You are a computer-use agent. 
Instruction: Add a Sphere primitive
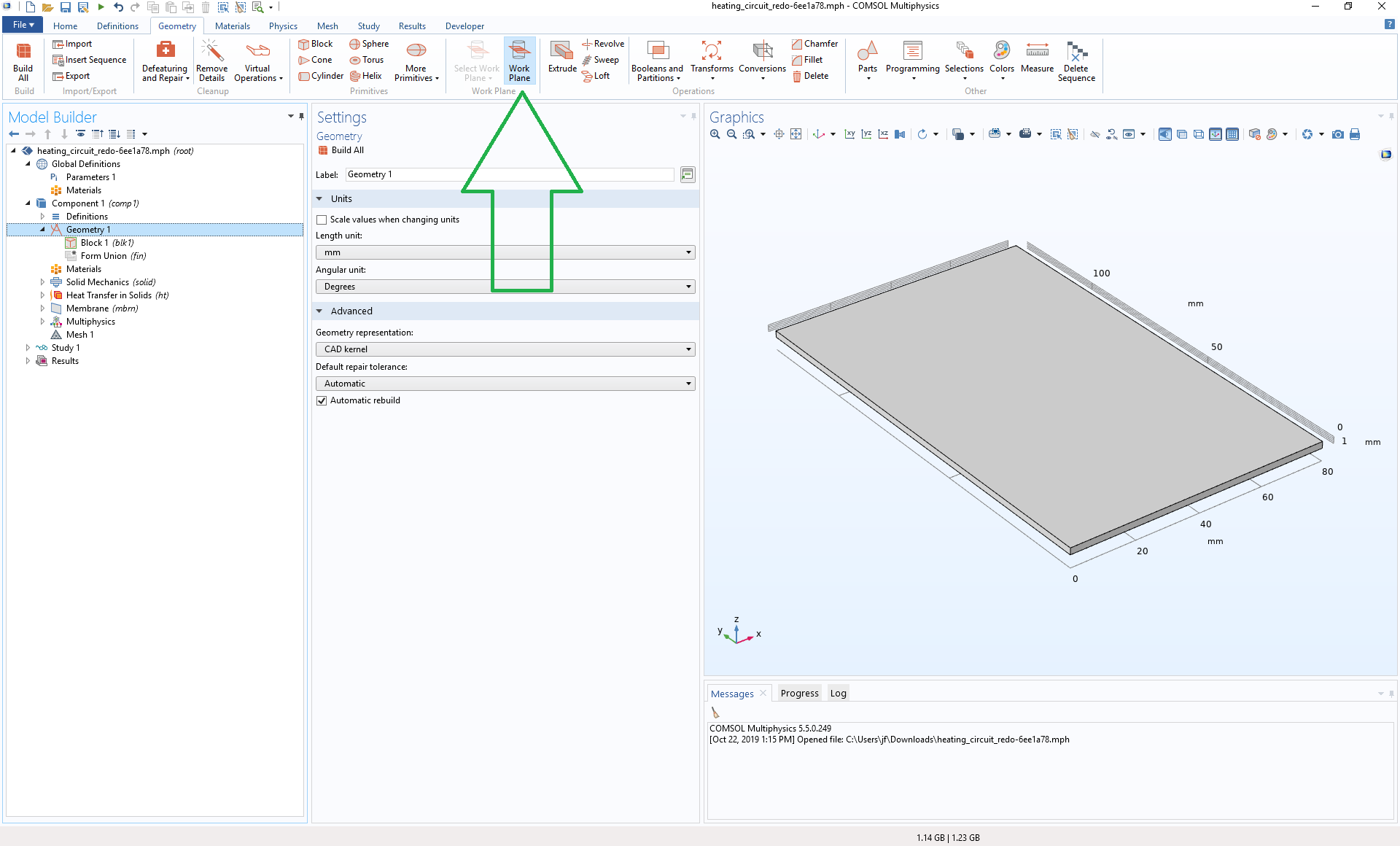point(369,44)
